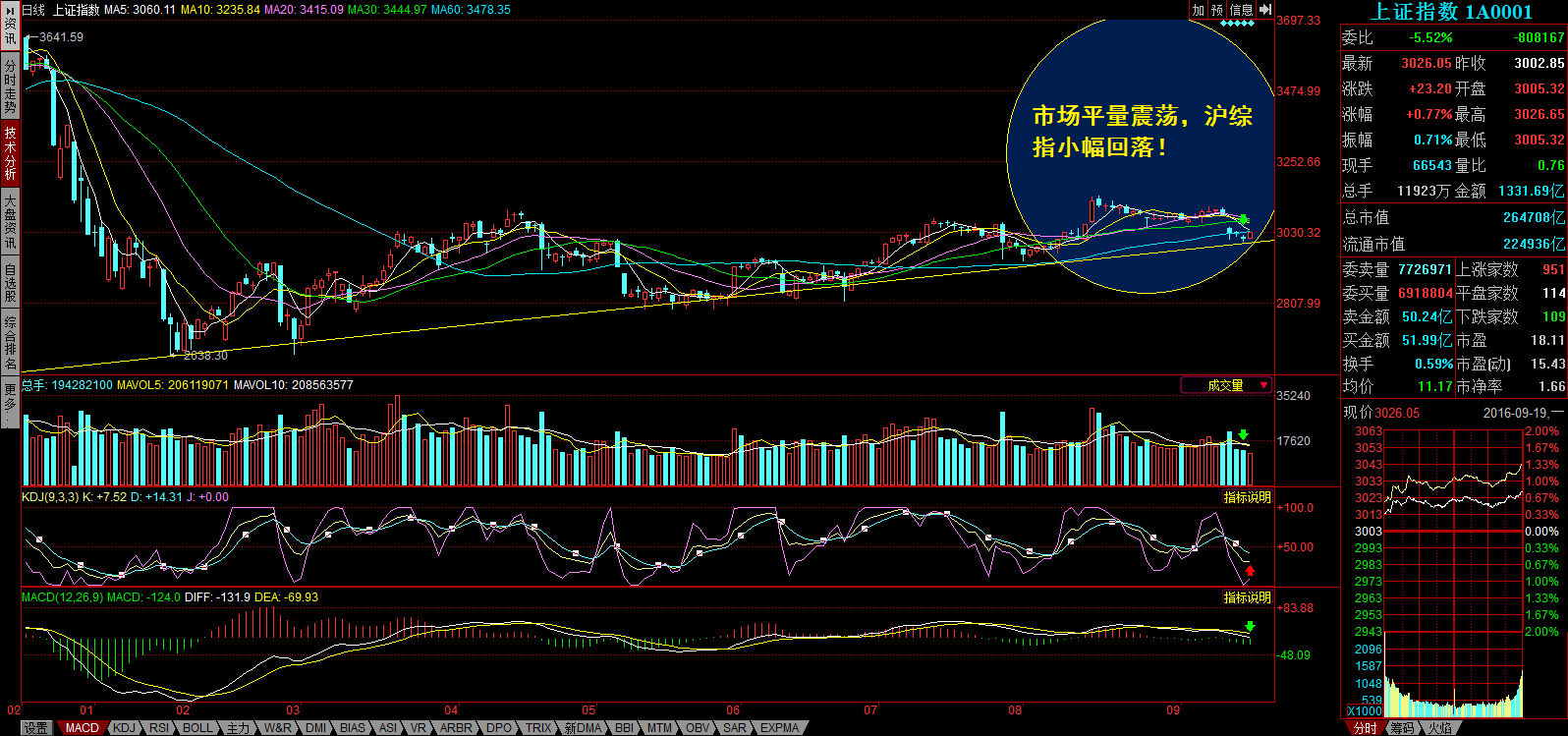Click the X1000 multiplier label
1568x736 pixels.
tap(1364, 710)
